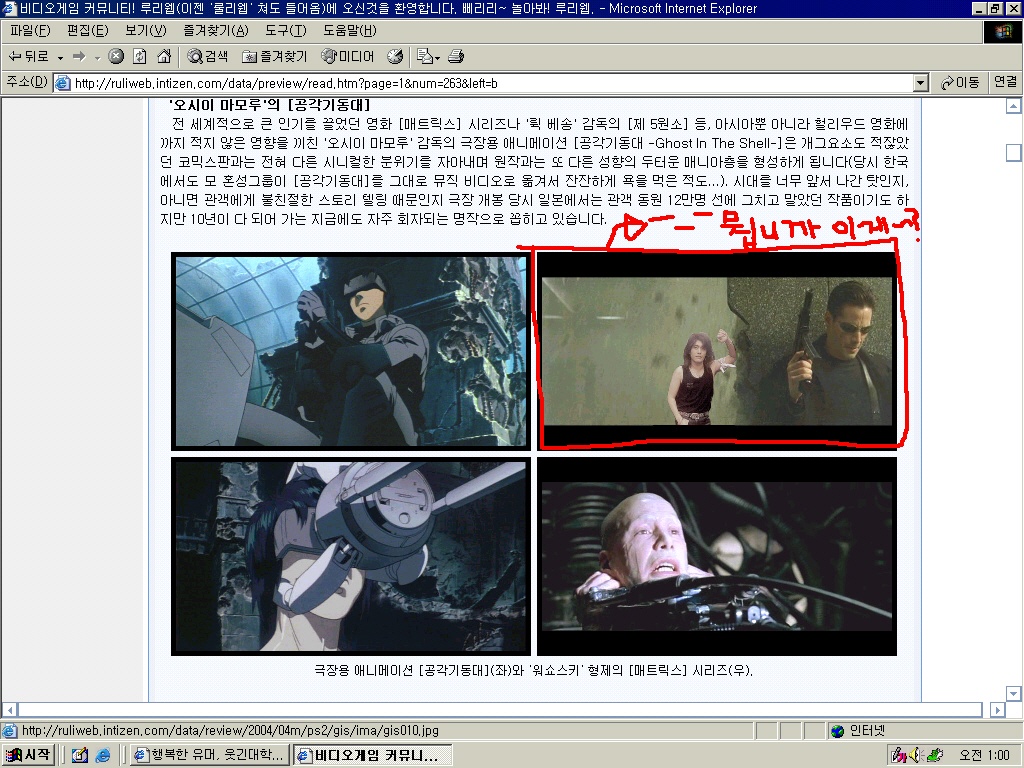1024x768 pixels.
Task: Expand the Forward button history dropdown arrow
Action: click(97, 57)
